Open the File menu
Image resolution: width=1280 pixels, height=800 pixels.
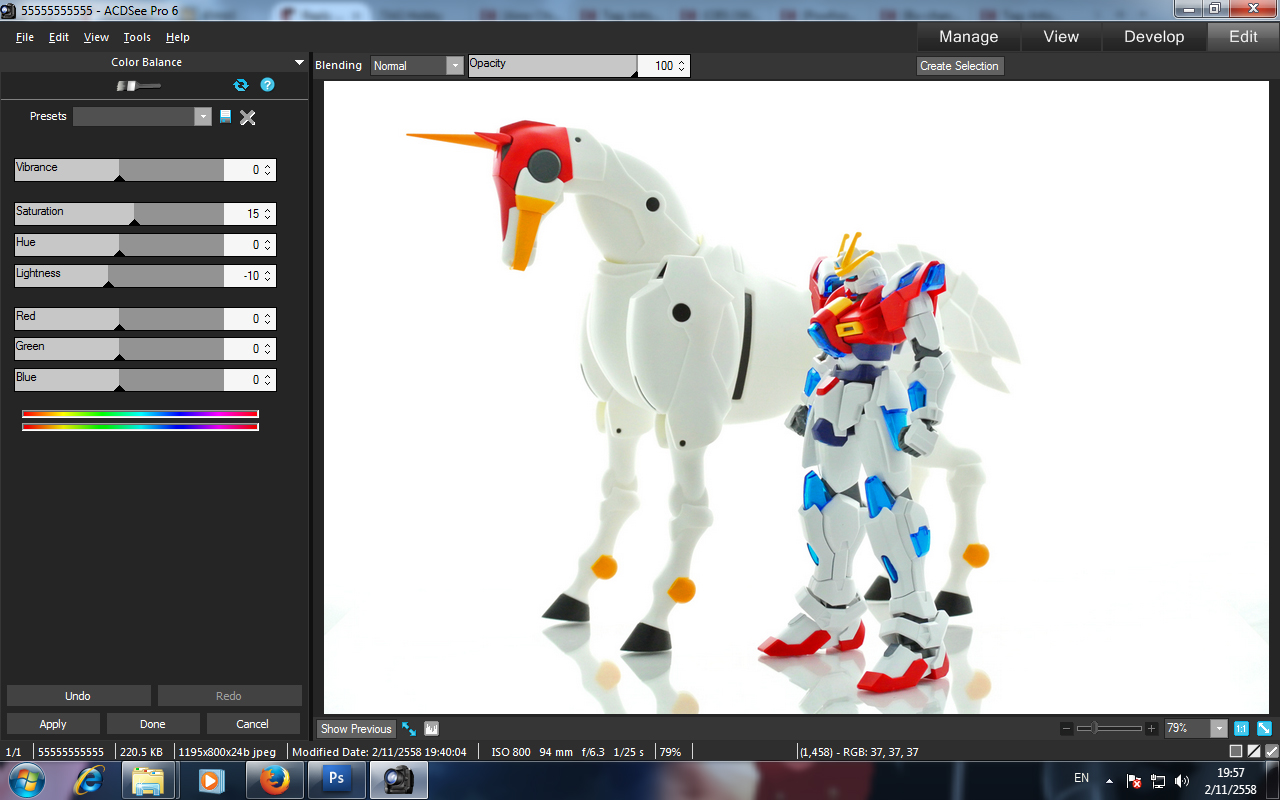[x=25, y=37]
